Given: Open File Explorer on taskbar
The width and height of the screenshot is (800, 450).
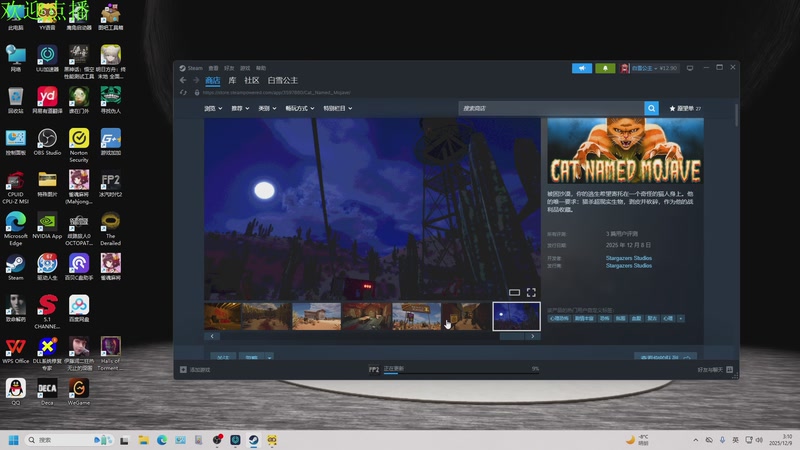Looking at the screenshot, I should pyautogui.click(x=143, y=440).
